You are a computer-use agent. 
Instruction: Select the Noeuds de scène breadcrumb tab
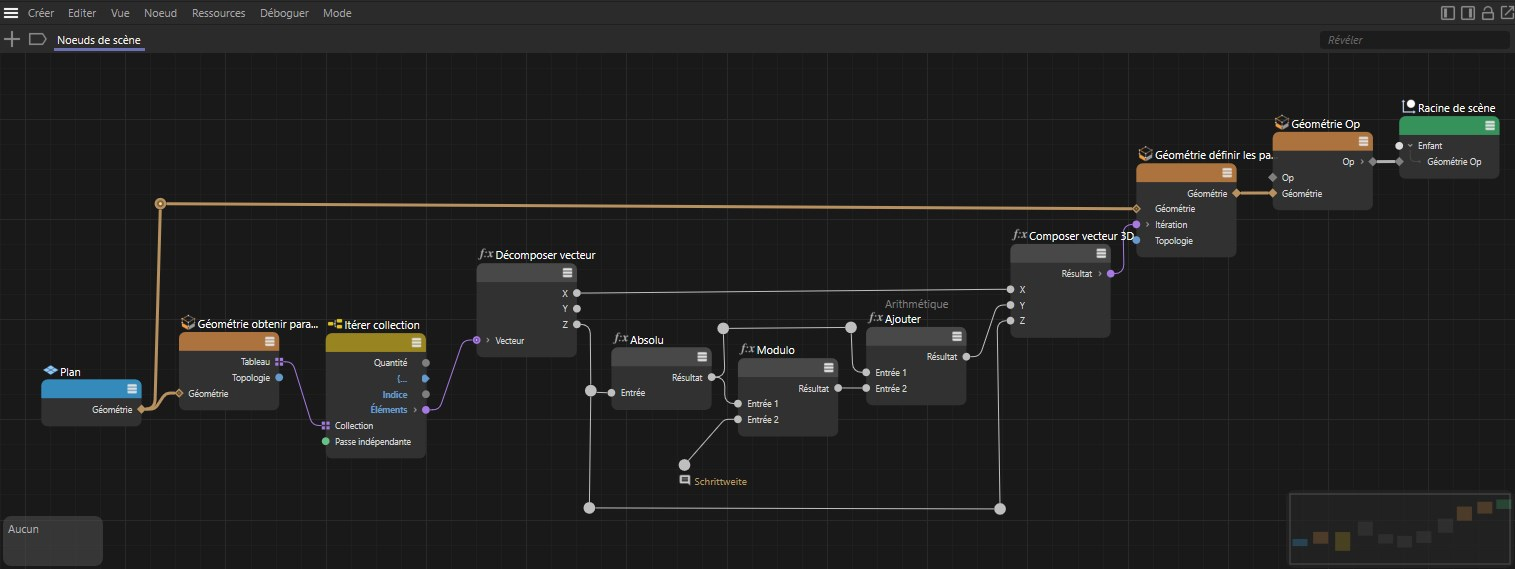(99, 40)
